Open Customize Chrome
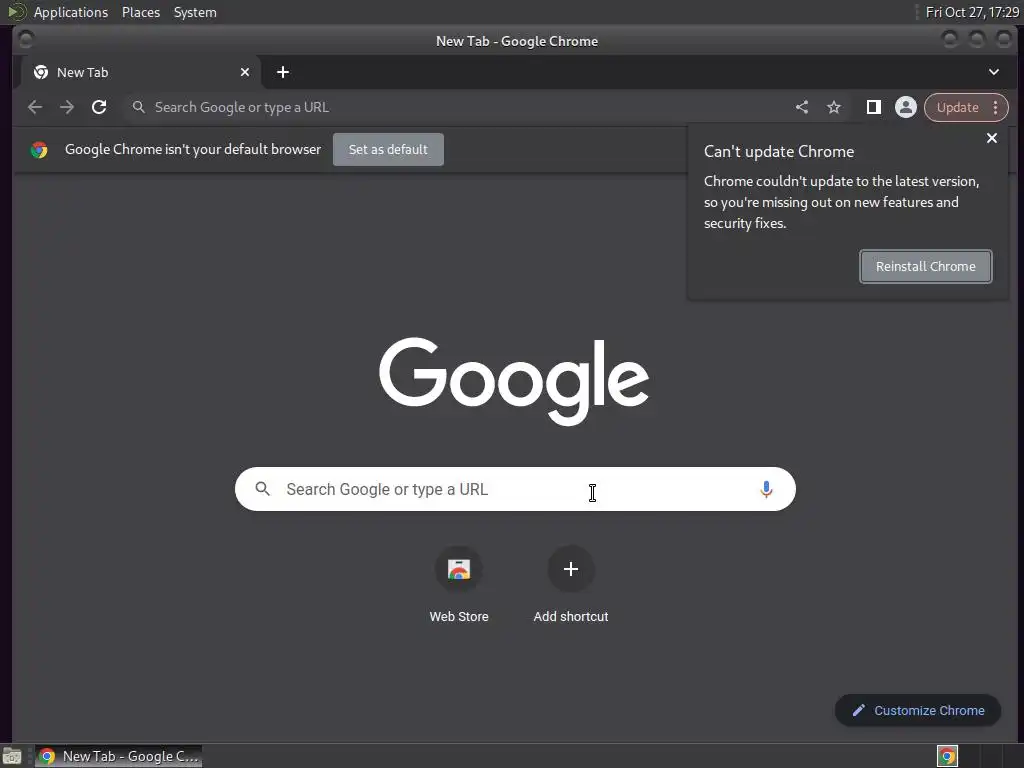 (x=918, y=711)
